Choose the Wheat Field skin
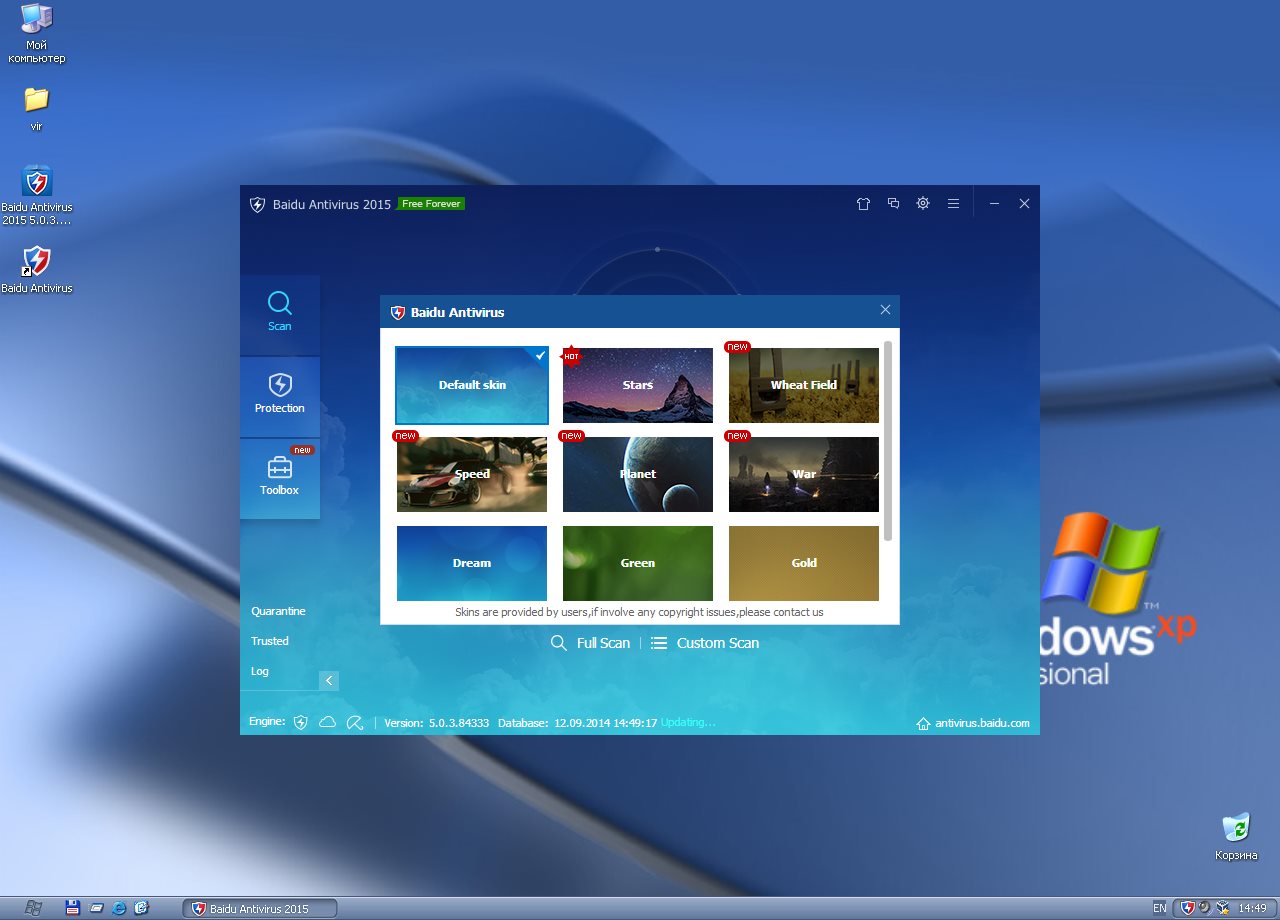This screenshot has height=920, width=1280. point(804,385)
